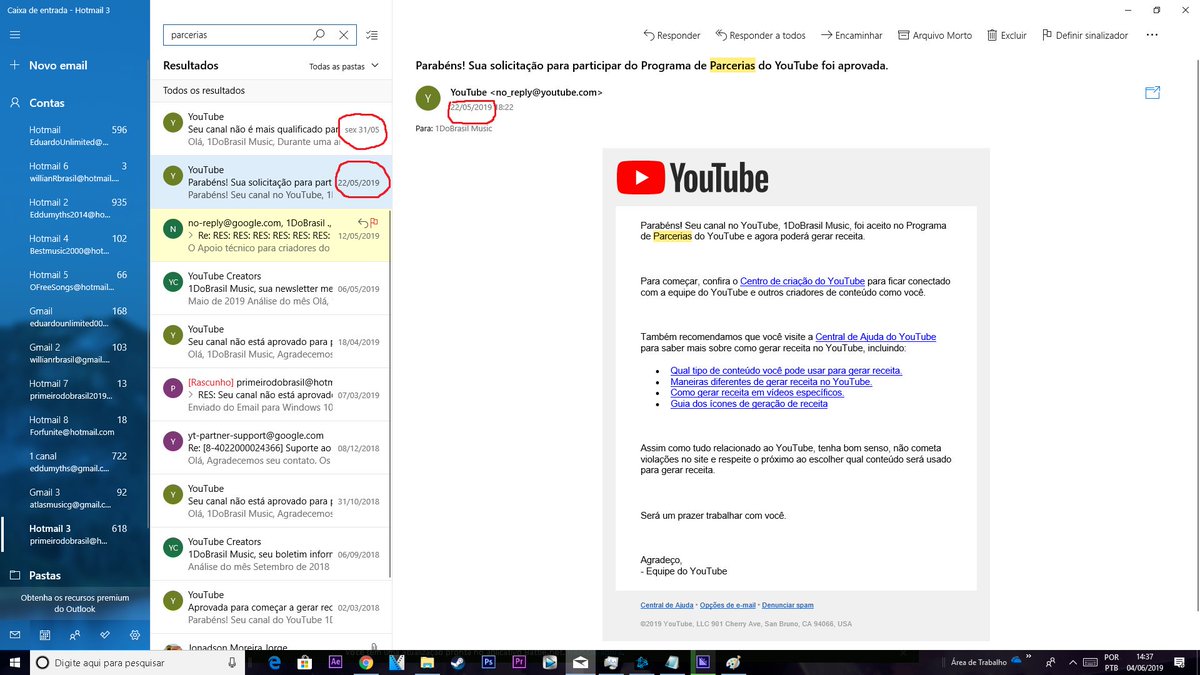Click Qual tipo de conteúdo link
This screenshot has width=1200, height=675.
[x=786, y=371]
